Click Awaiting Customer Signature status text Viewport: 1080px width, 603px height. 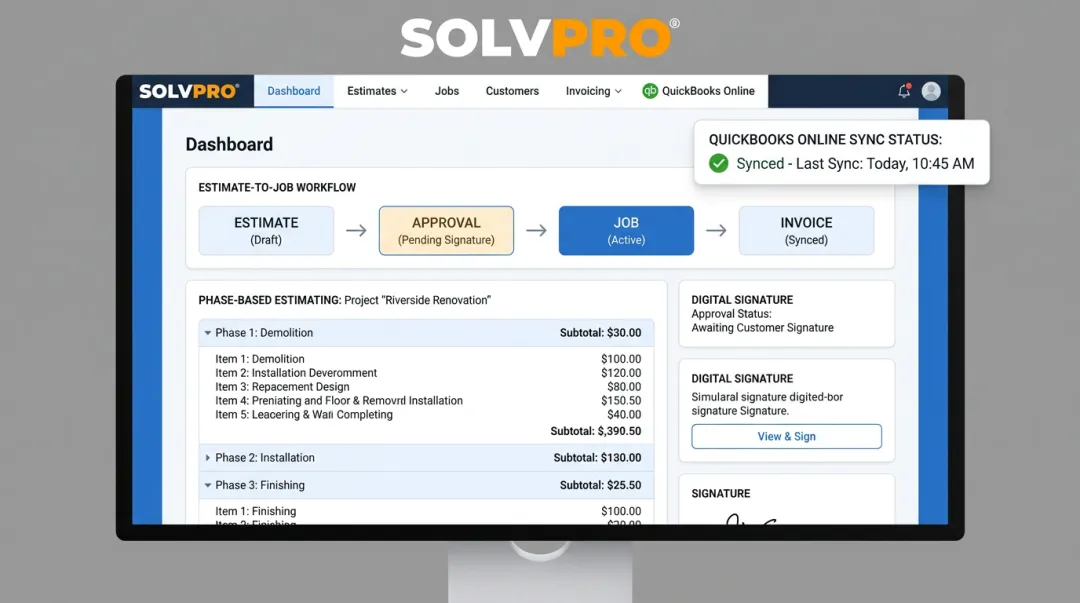tap(762, 328)
